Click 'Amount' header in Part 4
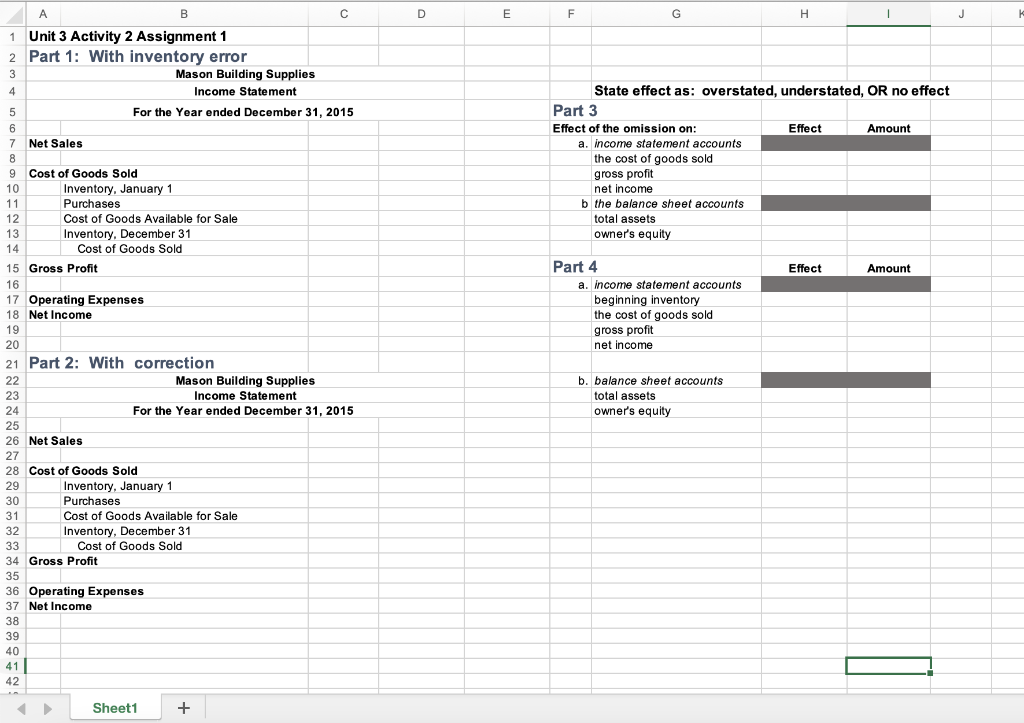 pyautogui.click(x=888, y=268)
